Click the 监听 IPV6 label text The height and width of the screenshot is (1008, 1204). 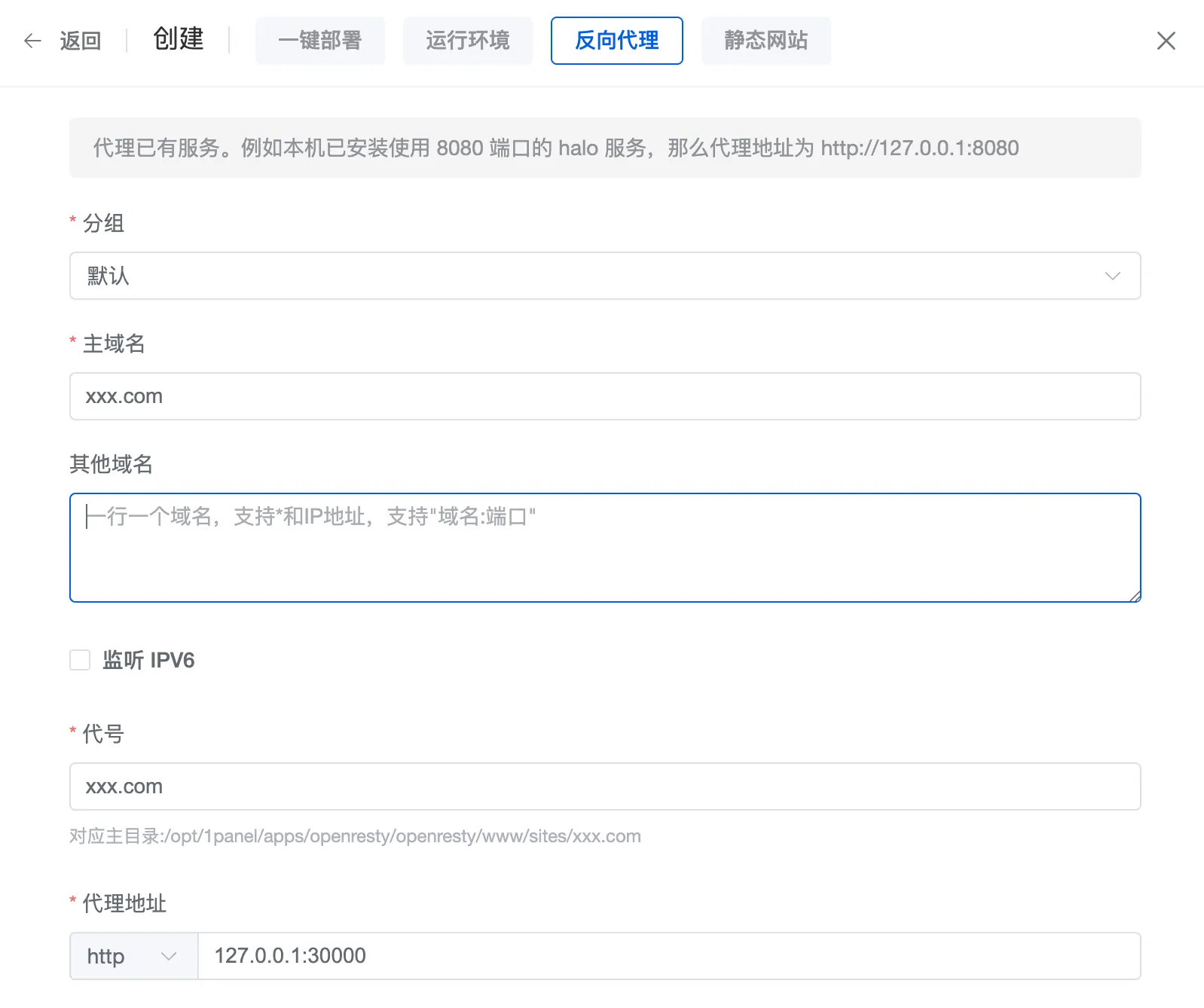click(x=148, y=660)
